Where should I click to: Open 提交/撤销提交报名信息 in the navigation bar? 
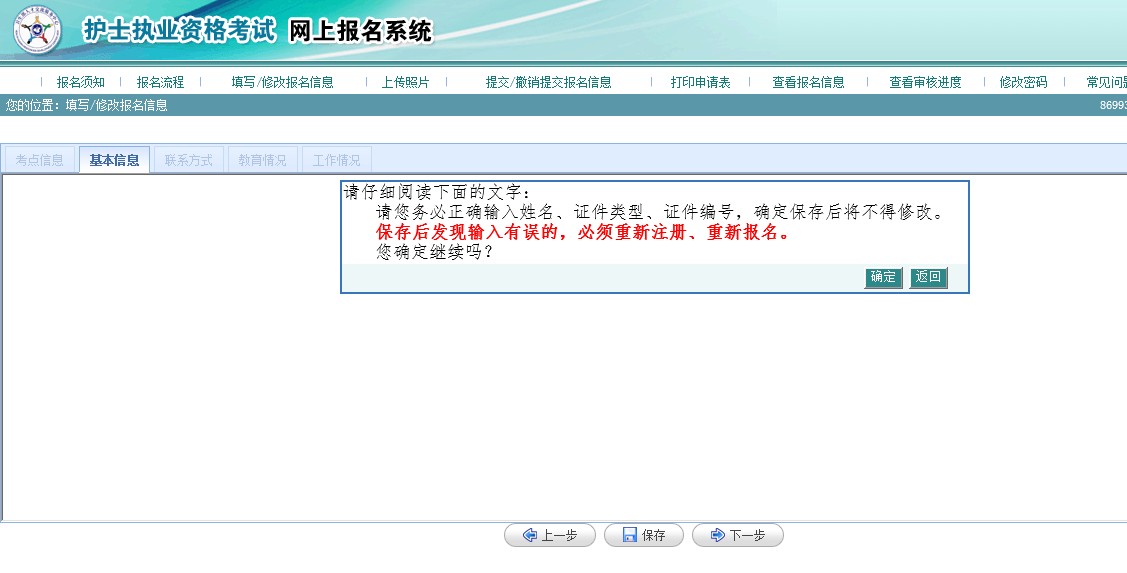[x=548, y=82]
